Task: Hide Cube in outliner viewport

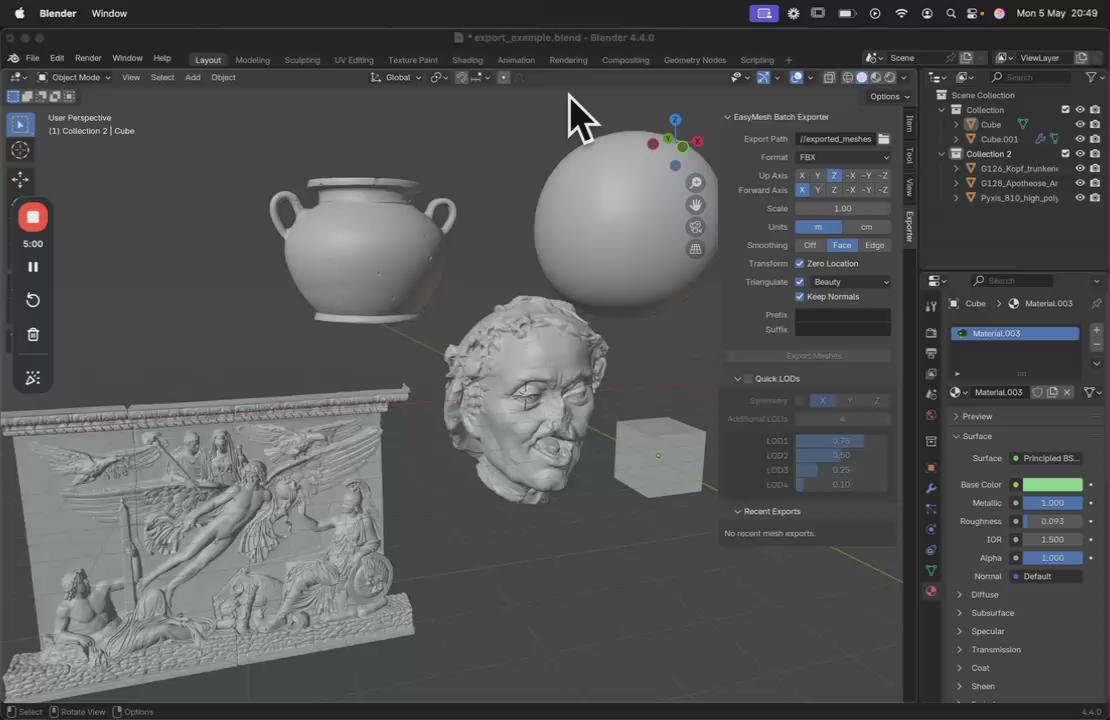Action: pyautogui.click(x=1080, y=125)
